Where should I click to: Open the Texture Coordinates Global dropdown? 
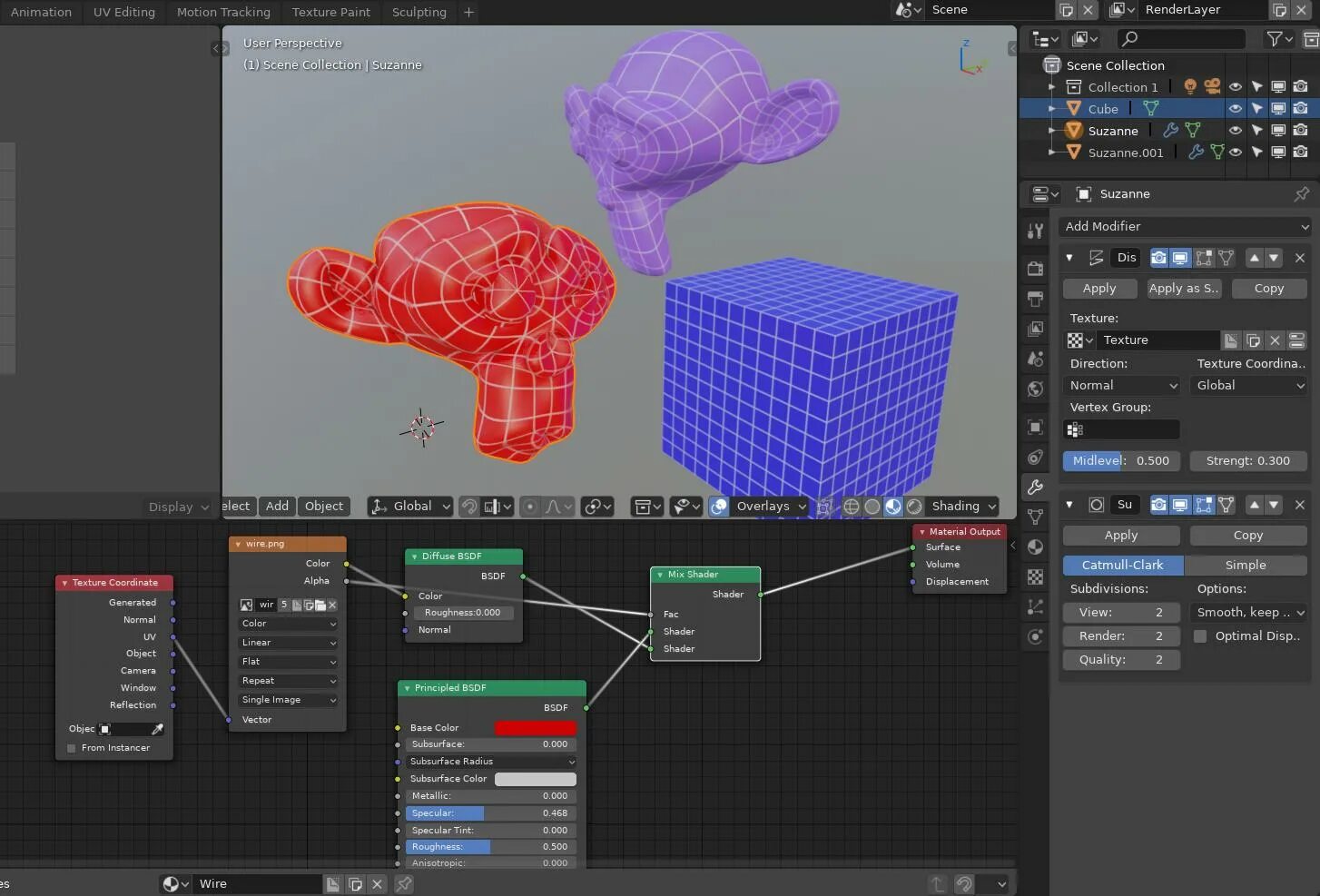click(x=1249, y=386)
